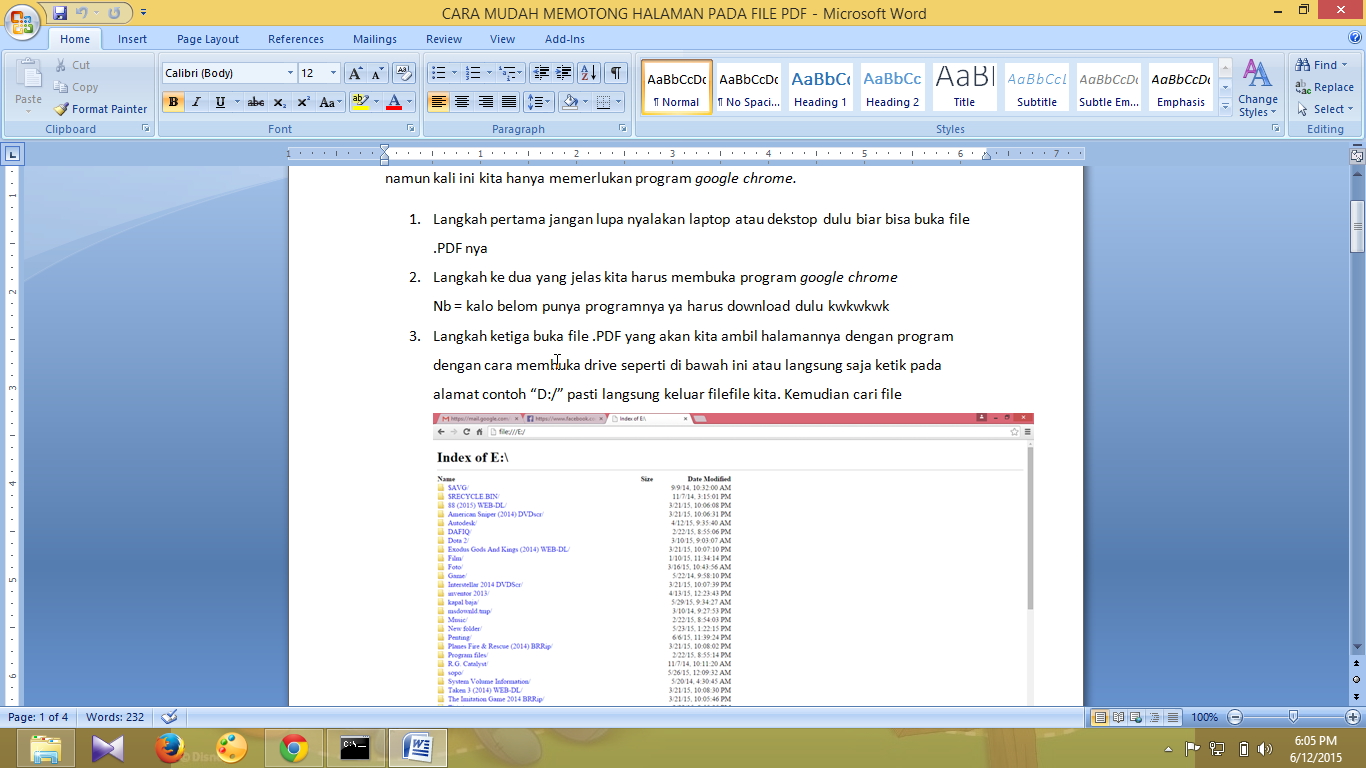Switch to Draft view
The width and height of the screenshot is (1366, 768).
click(1172, 717)
